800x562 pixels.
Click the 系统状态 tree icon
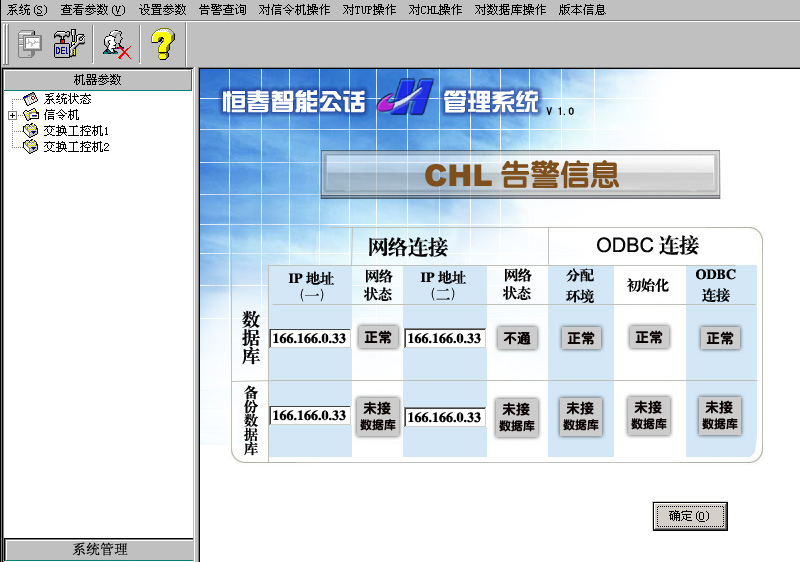31,98
